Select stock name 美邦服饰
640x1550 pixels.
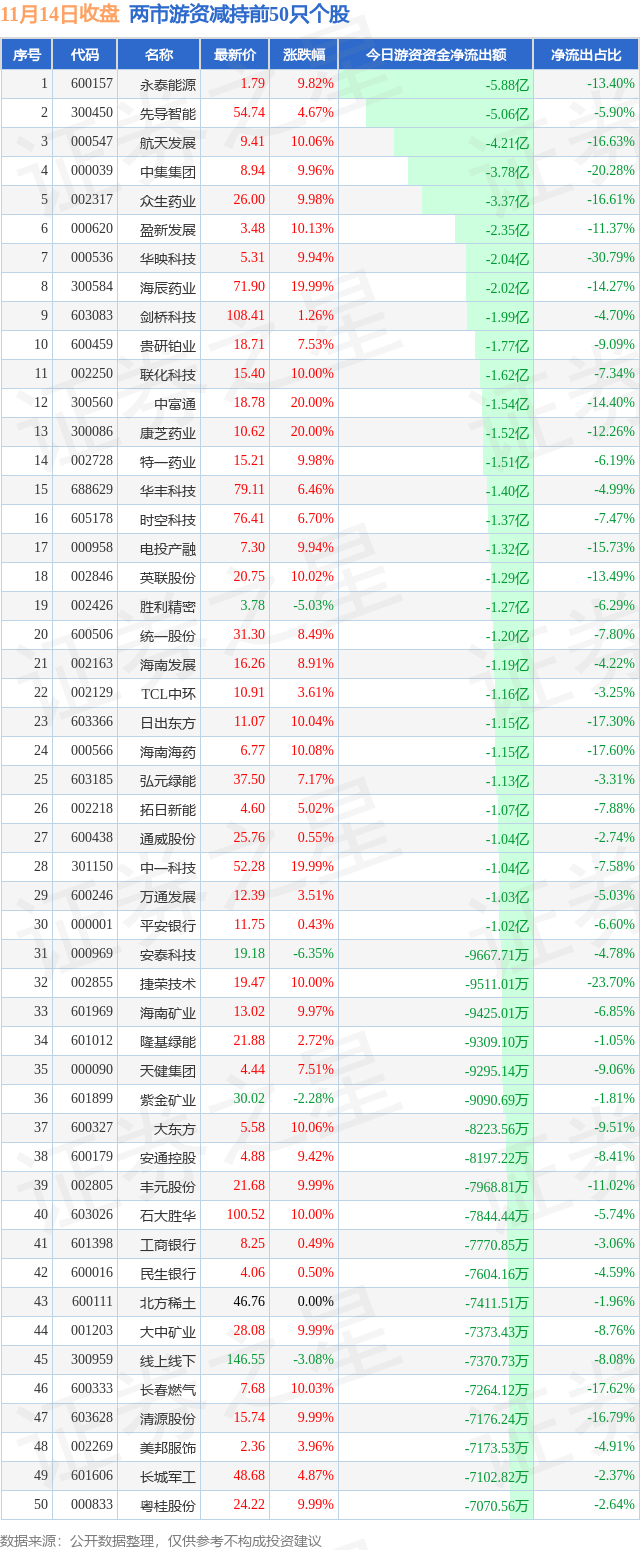(x=168, y=1447)
